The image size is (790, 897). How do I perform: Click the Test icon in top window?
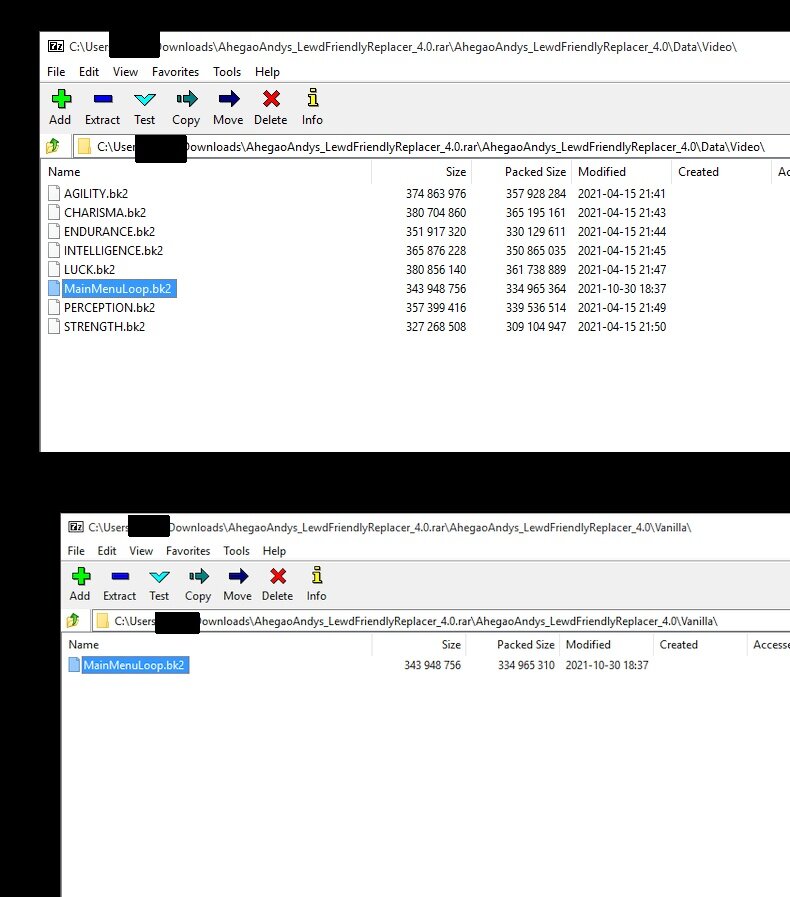145,99
